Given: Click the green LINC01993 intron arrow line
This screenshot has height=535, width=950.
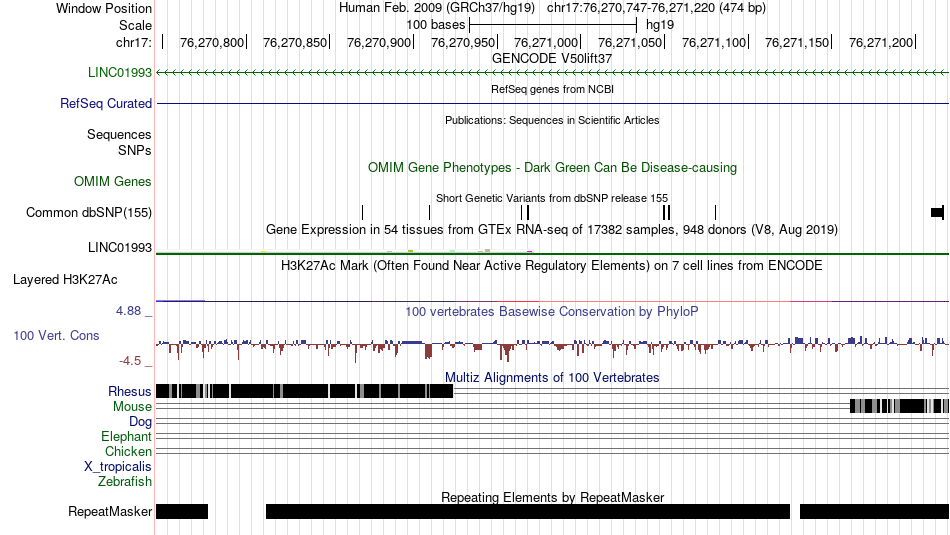Looking at the screenshot, I should click(552, 73).
